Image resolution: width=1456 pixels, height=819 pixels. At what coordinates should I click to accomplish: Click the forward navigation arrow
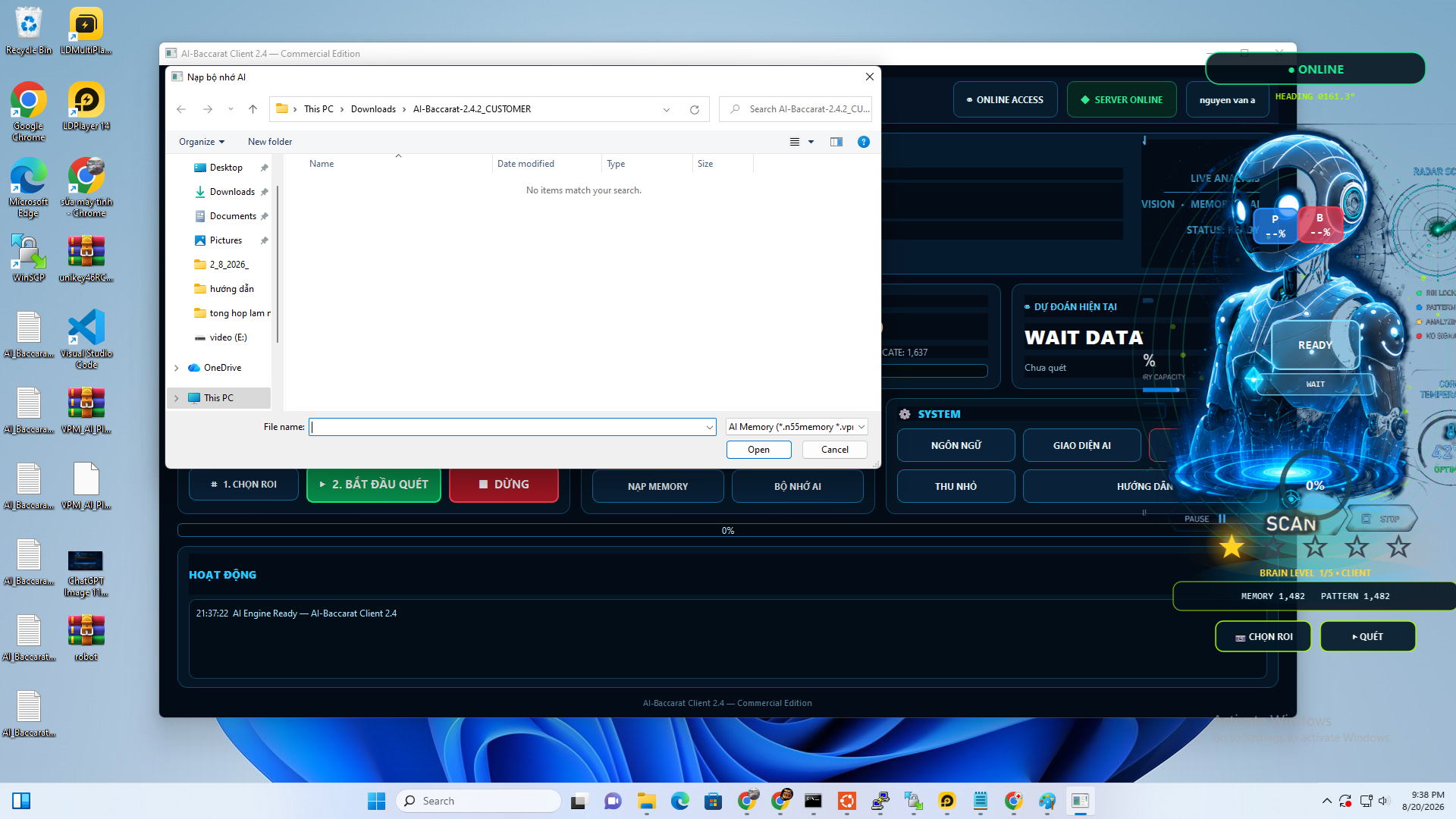(208, 109)
